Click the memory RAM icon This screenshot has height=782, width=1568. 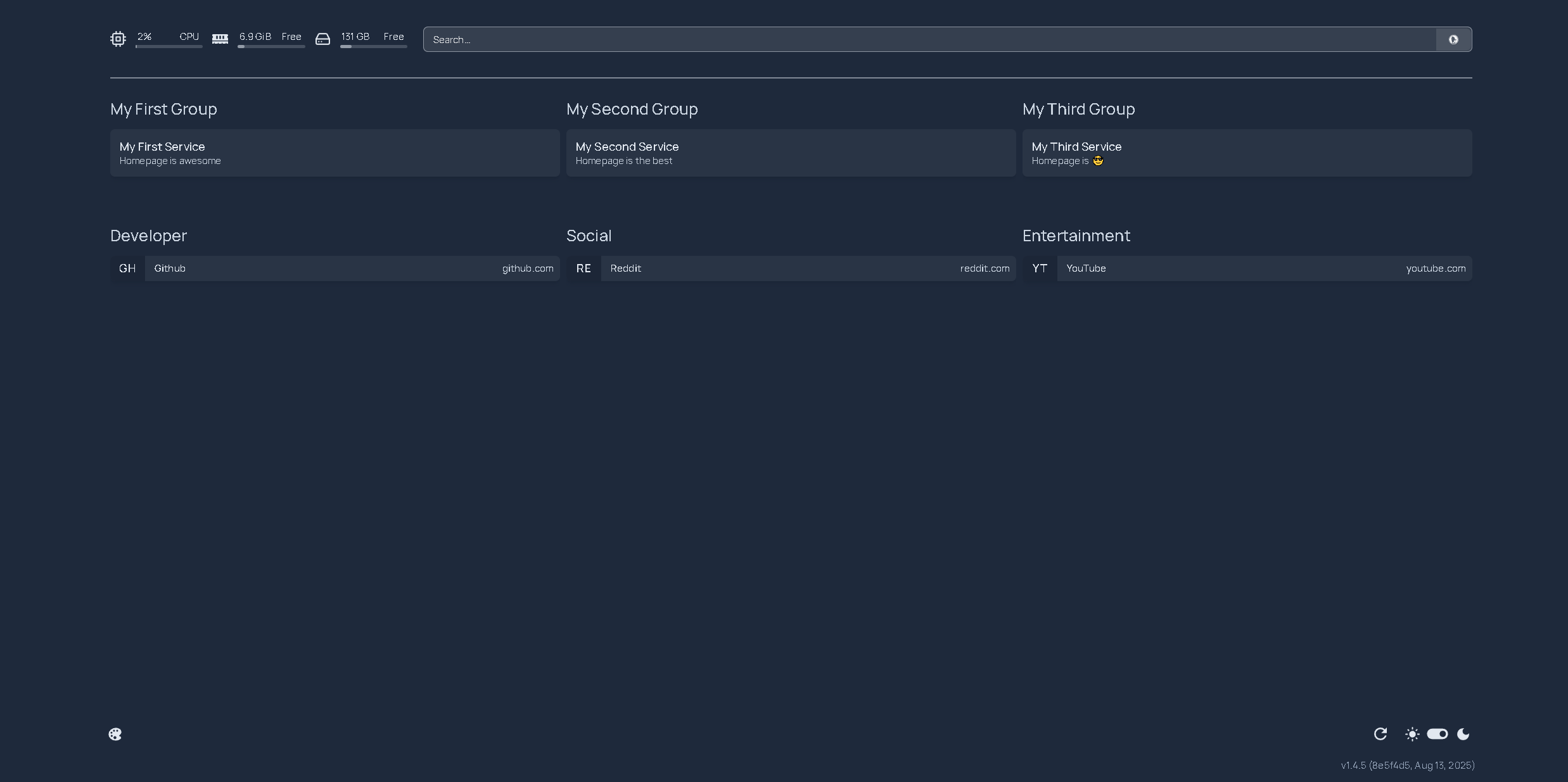coord(220,39)
